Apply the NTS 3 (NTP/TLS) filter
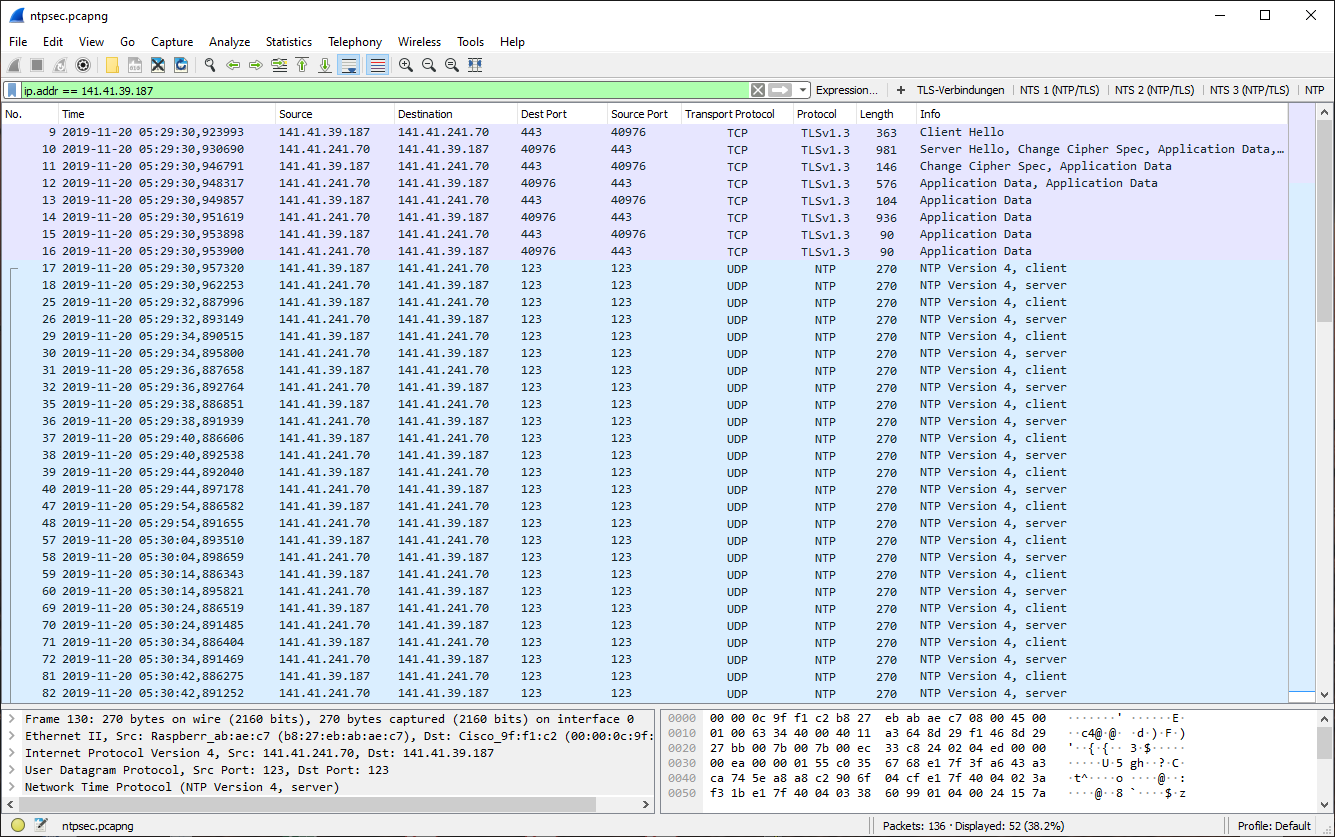The height and width of the screenshot is (837, 1335). 1249,90
